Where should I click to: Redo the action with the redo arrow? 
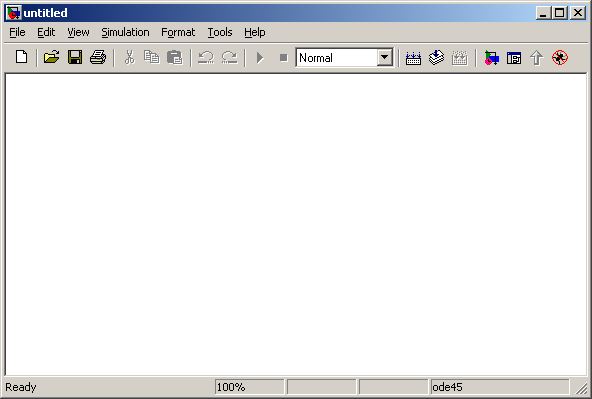point(230,57)
